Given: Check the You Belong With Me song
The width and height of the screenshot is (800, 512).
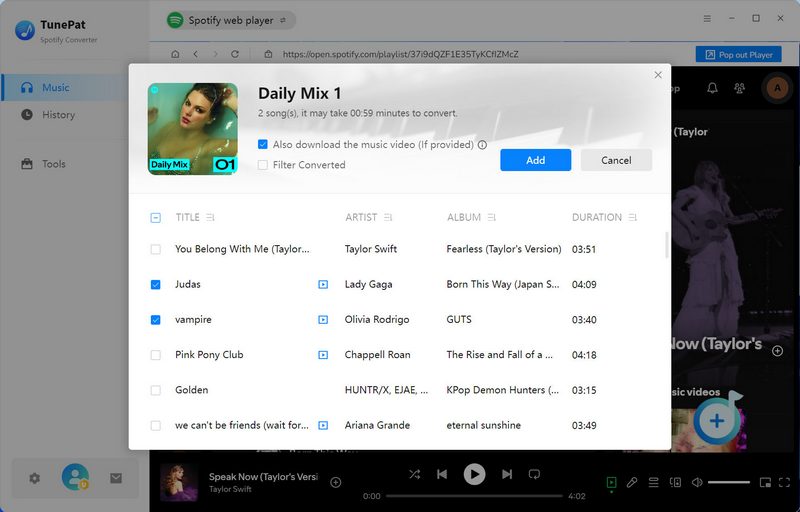Looking at the screenshot, I should click(156, 249).
